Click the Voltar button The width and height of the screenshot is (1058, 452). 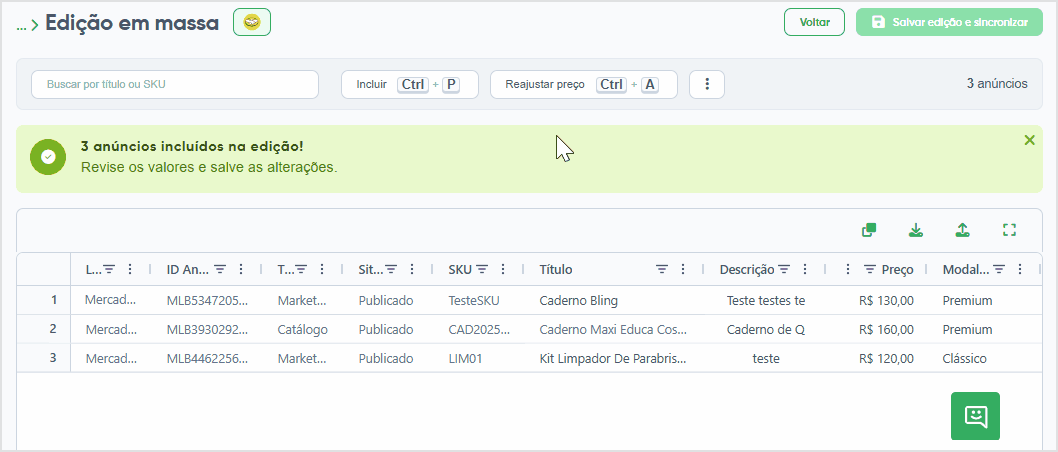click(814, 22)
